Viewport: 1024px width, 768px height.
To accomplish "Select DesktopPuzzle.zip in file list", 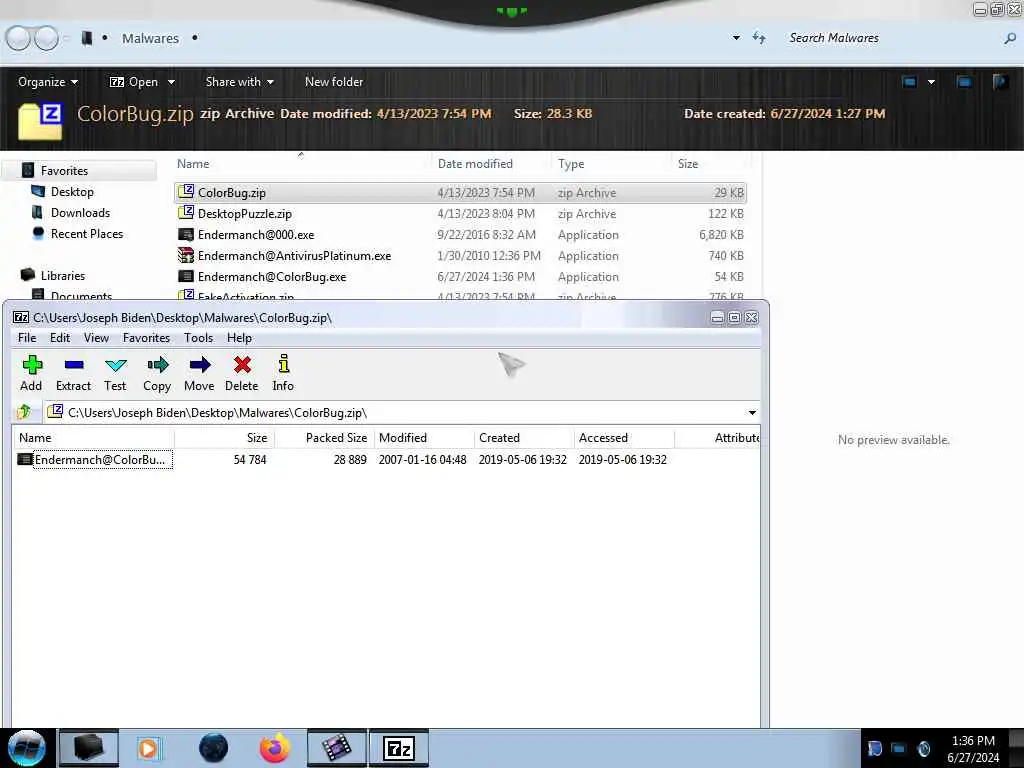I will 460,214.
